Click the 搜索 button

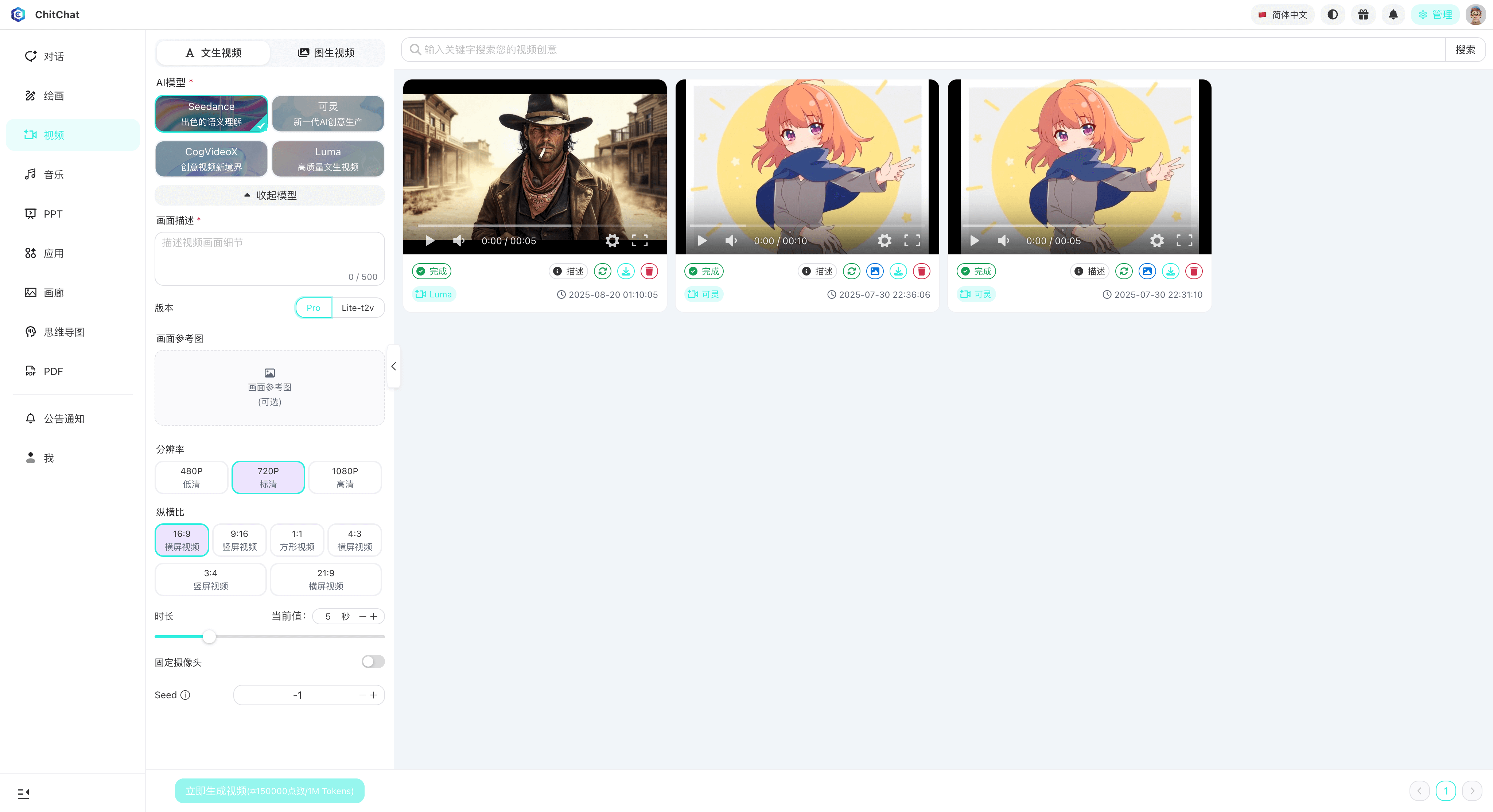coord(1465,50)
